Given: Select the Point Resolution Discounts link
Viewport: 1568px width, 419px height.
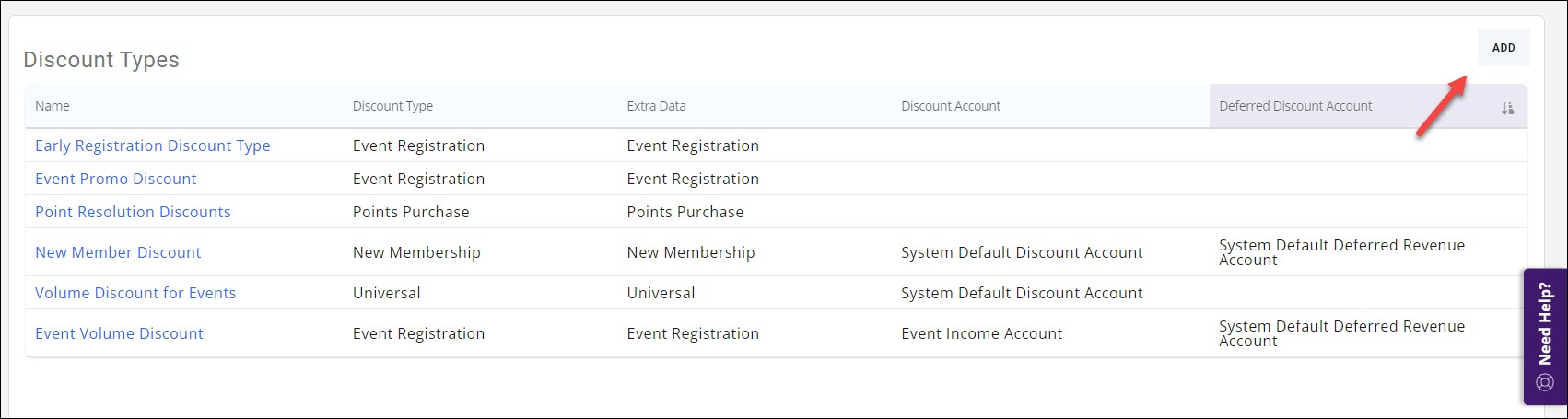Looking at the screenshot, I should click(133, 212).
